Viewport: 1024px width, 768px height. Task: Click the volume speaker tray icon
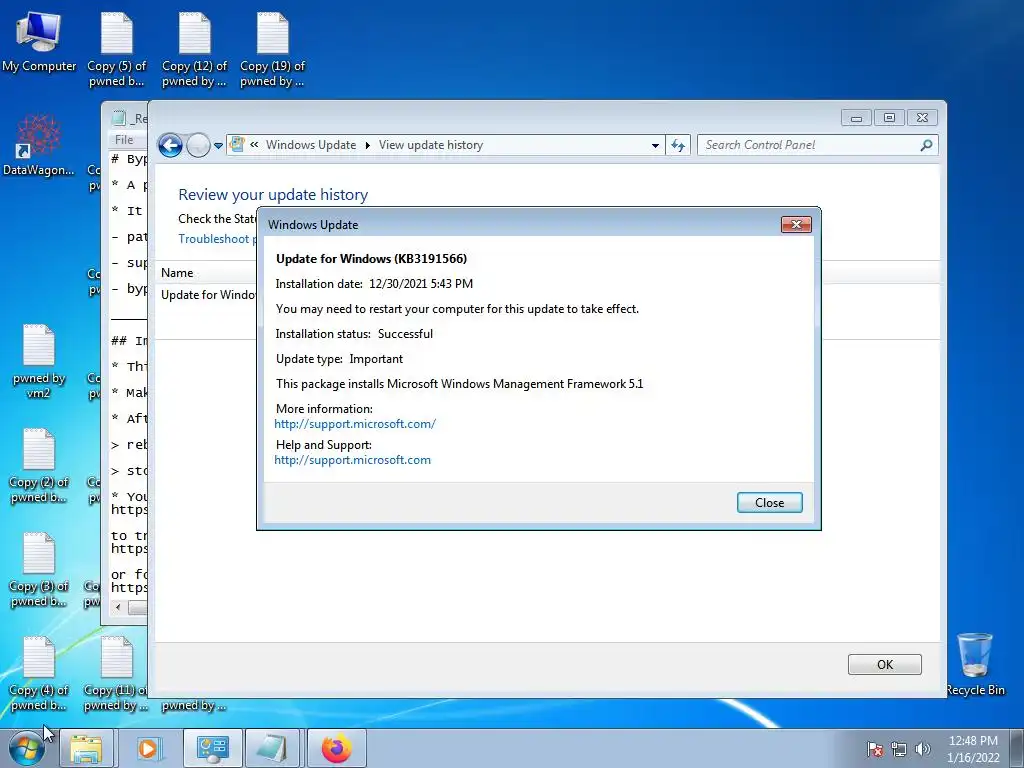click(923, 749)
